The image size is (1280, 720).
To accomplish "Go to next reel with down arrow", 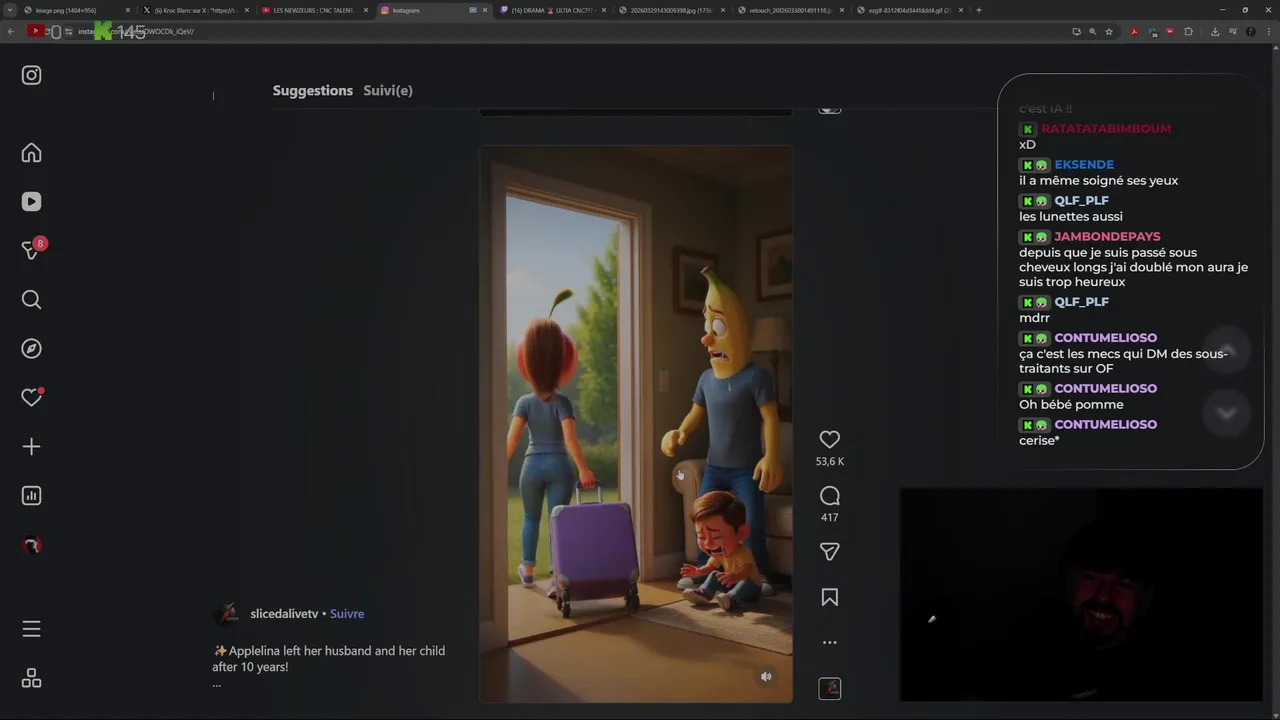I will point(1227,413).
